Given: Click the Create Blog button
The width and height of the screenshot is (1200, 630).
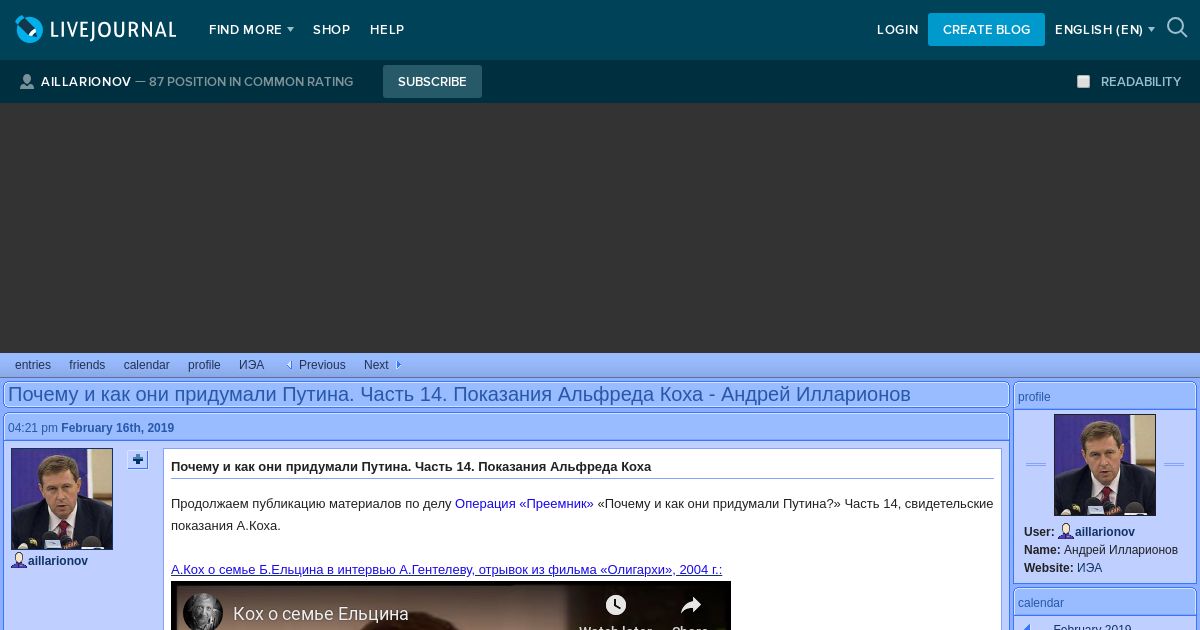Looking at the screenshot, I should click(986, 30).
